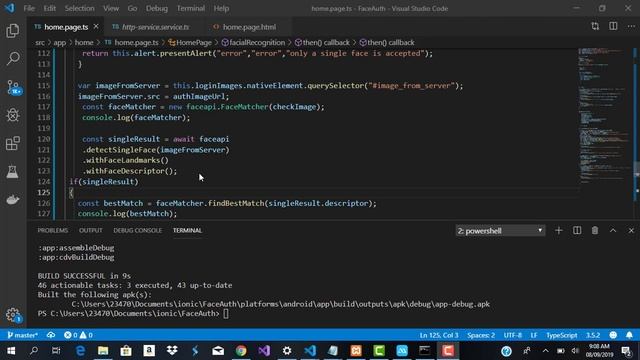Click in the terminal prompt line
Screen dimensions: 640x360
133,313
